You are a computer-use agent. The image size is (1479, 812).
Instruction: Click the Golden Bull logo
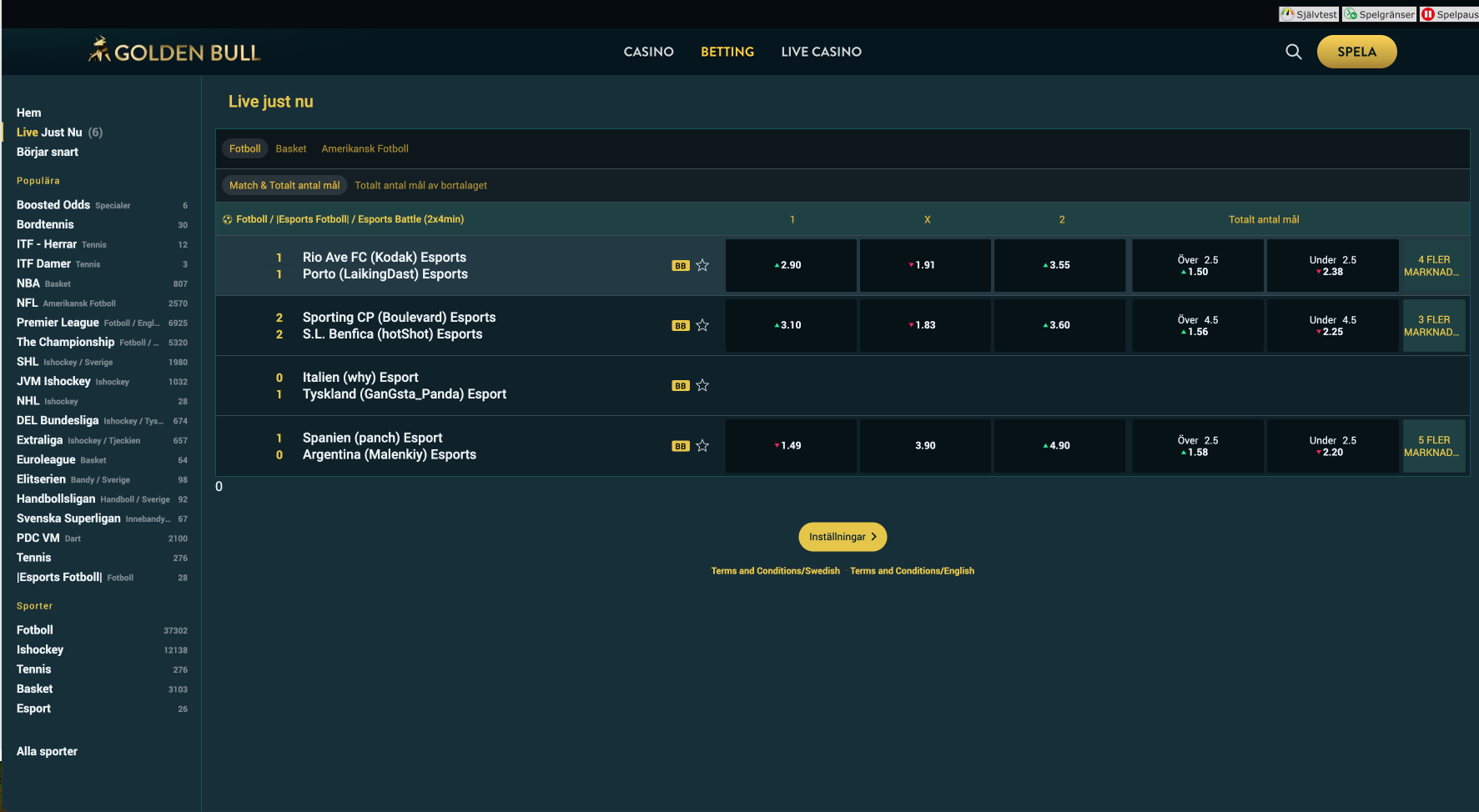tap(174, 50)
